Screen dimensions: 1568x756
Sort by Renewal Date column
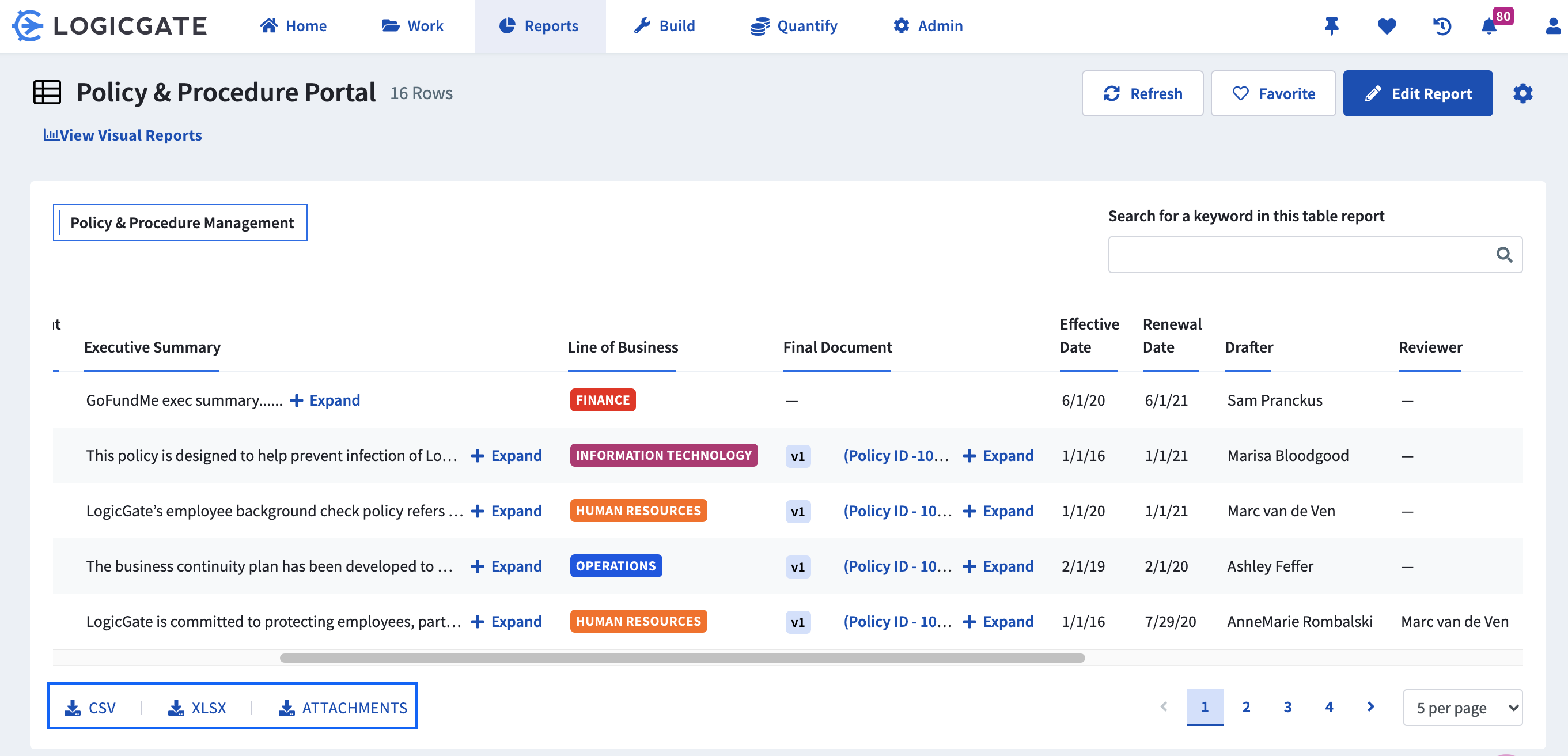(1172, 335)
